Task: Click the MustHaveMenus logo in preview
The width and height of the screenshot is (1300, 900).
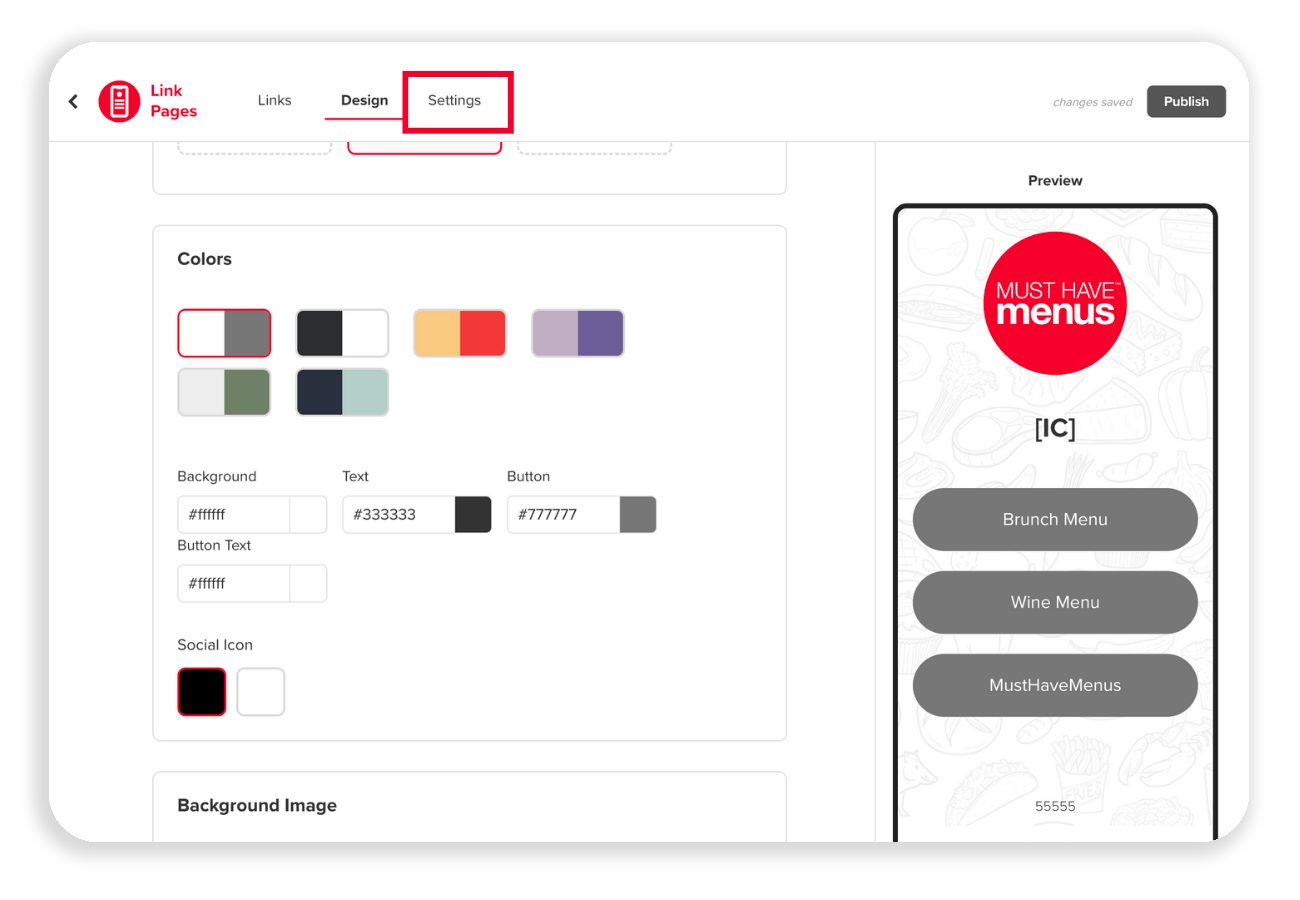Action: point(1055,303)
